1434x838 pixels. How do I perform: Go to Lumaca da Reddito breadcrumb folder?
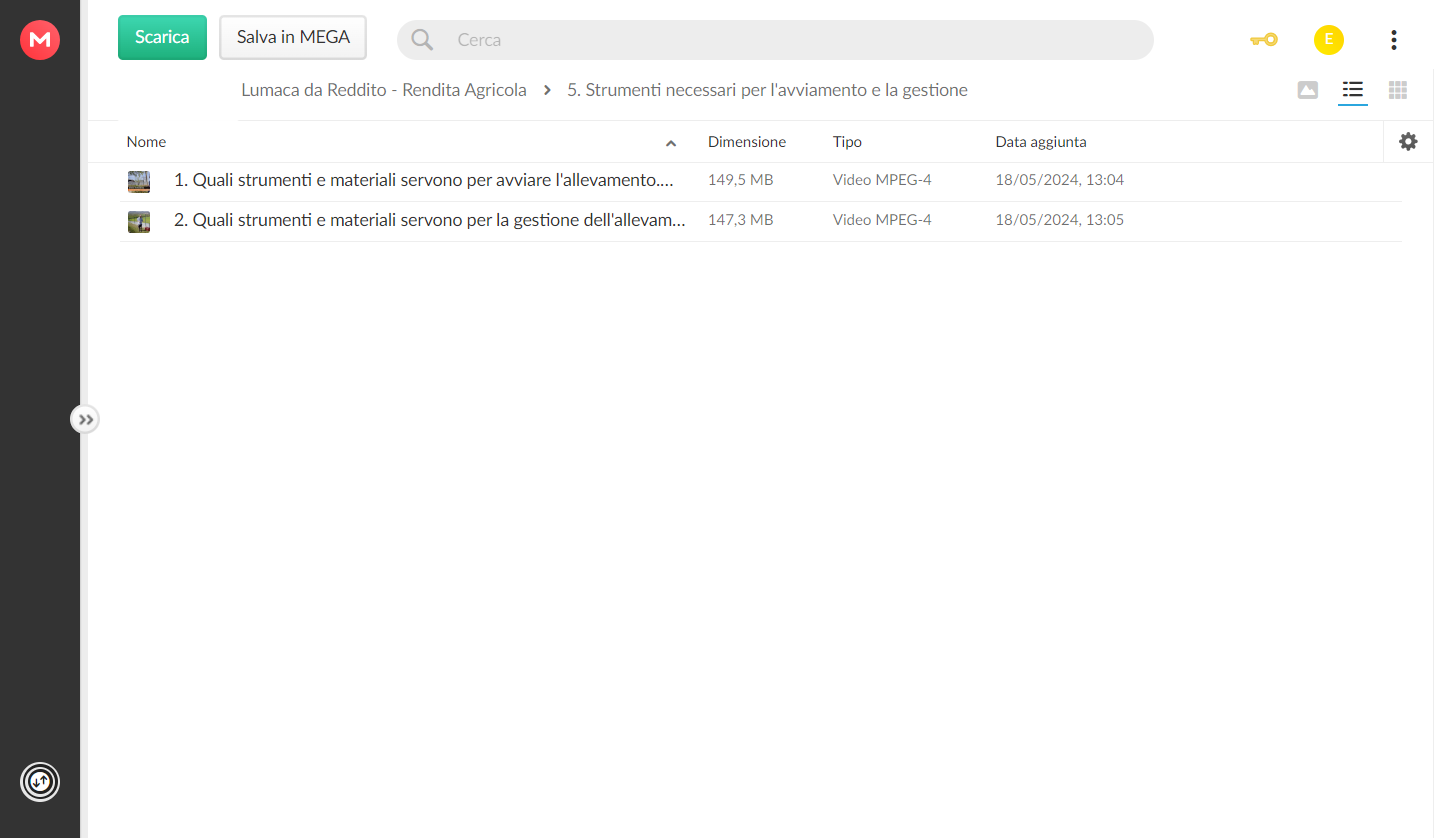(x=384, y=90)
